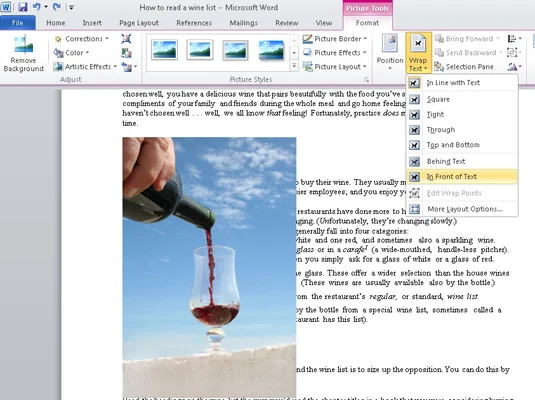535x400 pixels.
Task: Choose the Square wrap option icon
Action: (x=414, y=99)
